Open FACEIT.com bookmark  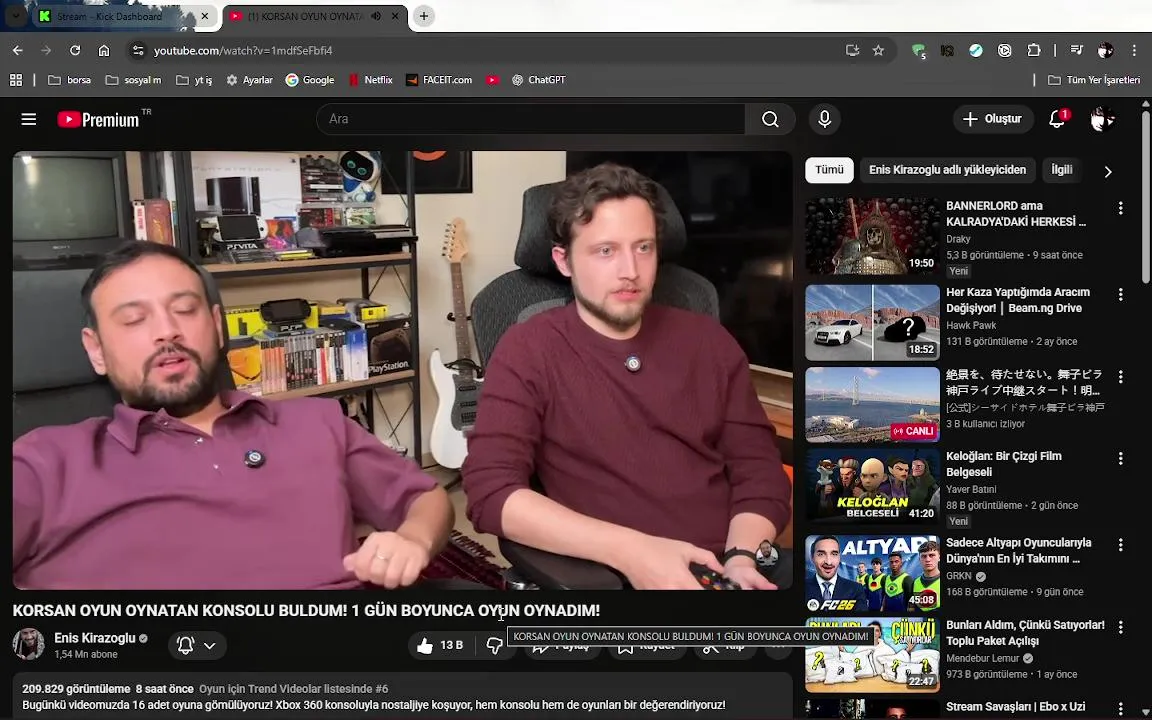click(x=439, y=79)
